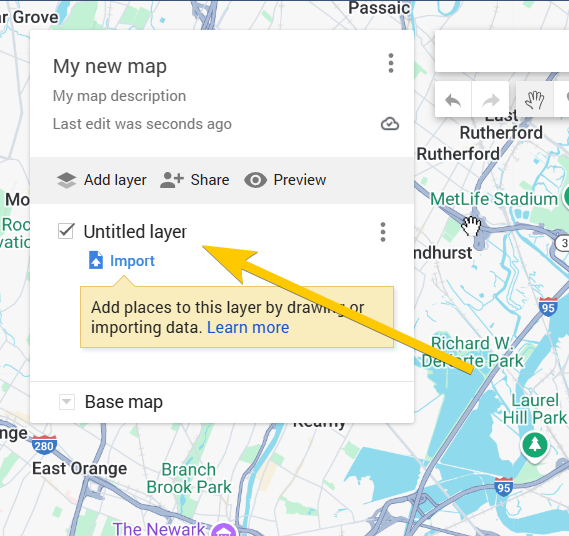
Task: Select the hand pan tool
Action: click(x=534, y=99)
